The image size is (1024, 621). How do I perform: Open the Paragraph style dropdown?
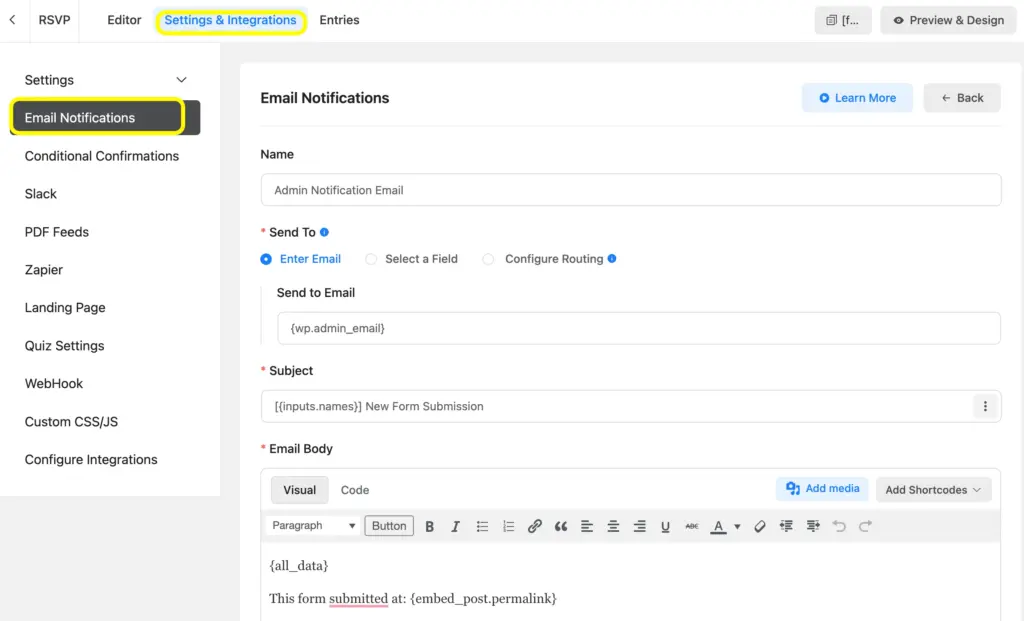(312, 525)
